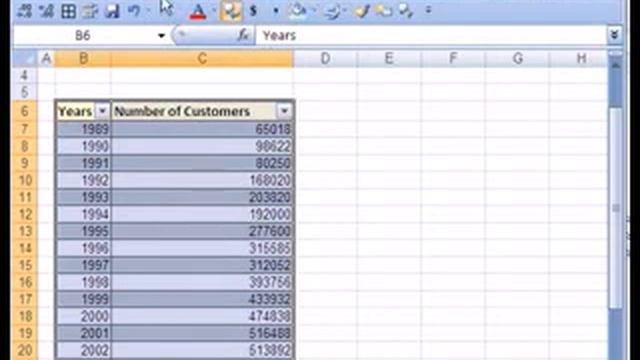Select column B header
The image size is (640, 360).
click(83, 59)
